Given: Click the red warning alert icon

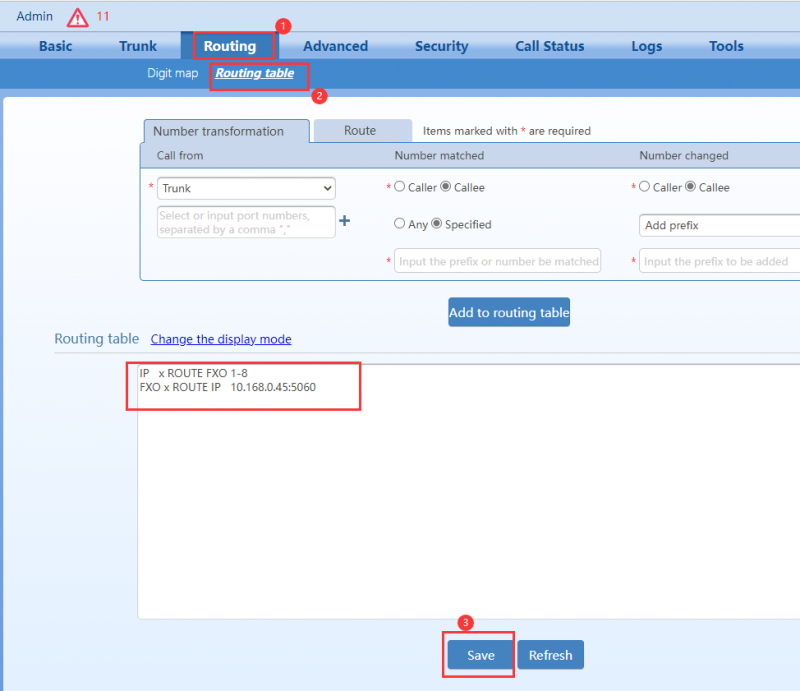Looking at the screenshot, I should 77,17.
